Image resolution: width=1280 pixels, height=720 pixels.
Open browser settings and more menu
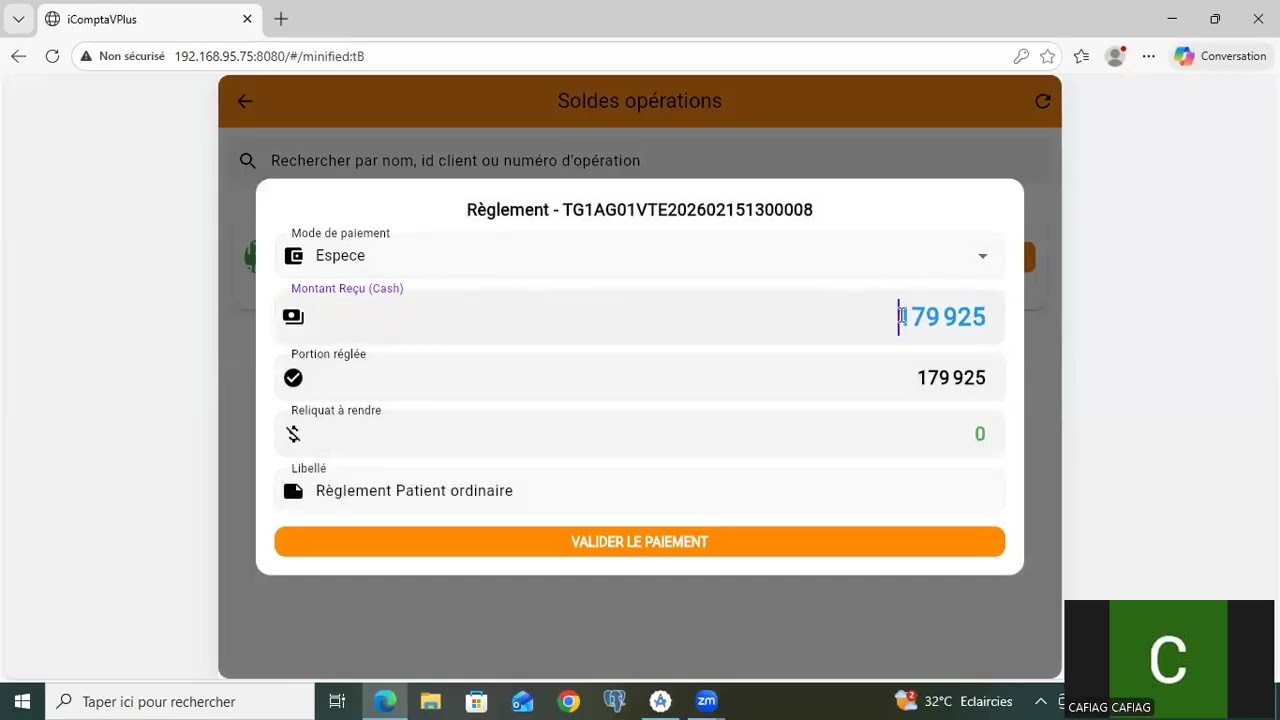(1149, 56)
